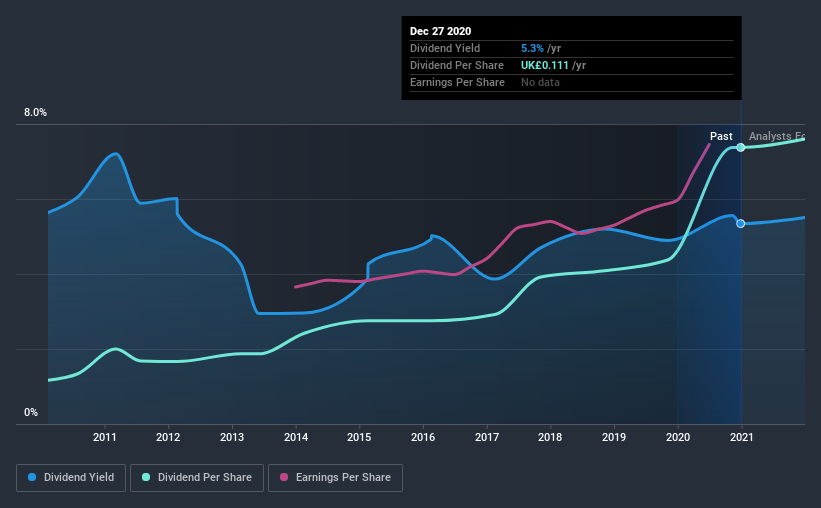Toggle the Dividend Yield legend button

tap(71, 478)
